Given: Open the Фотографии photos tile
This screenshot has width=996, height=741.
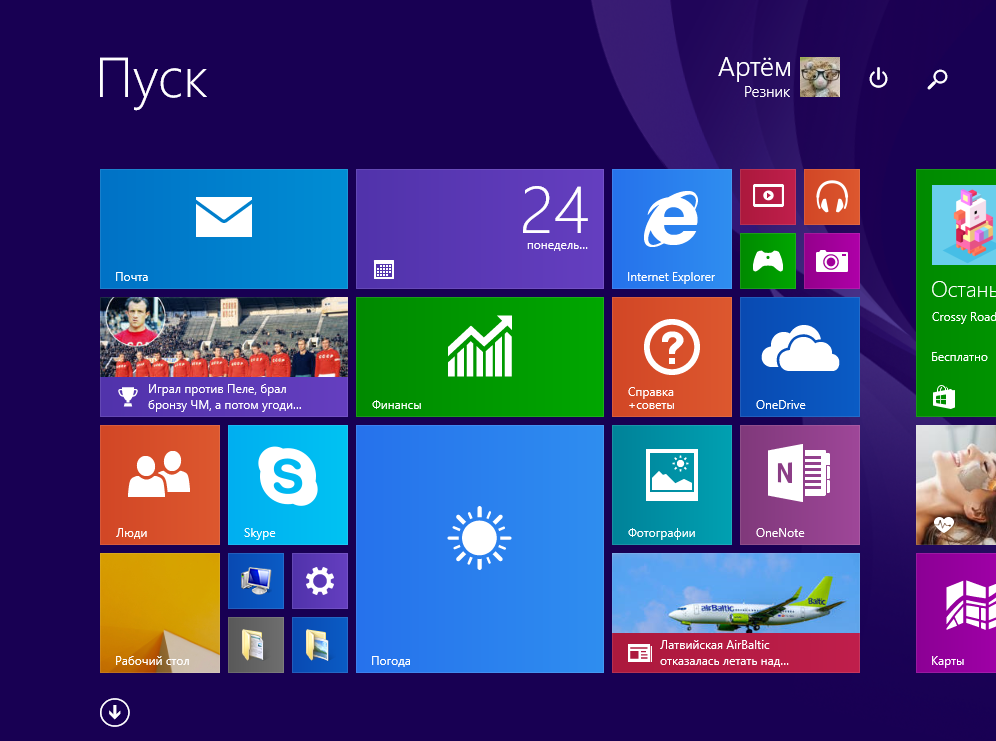Looking at the screenshot, I should coord(671,485).
